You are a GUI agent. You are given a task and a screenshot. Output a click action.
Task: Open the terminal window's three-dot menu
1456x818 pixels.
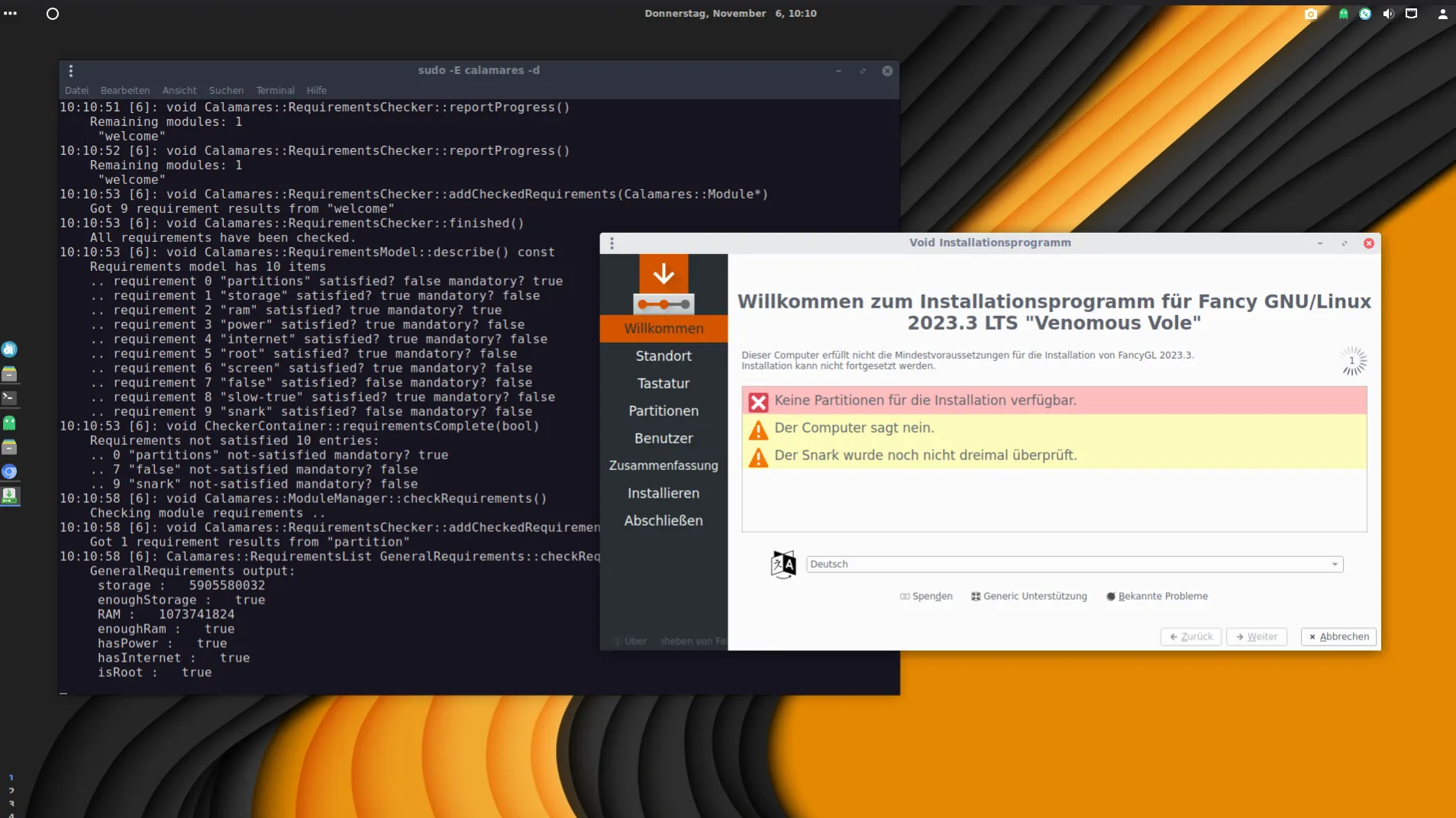click(71, 71)
